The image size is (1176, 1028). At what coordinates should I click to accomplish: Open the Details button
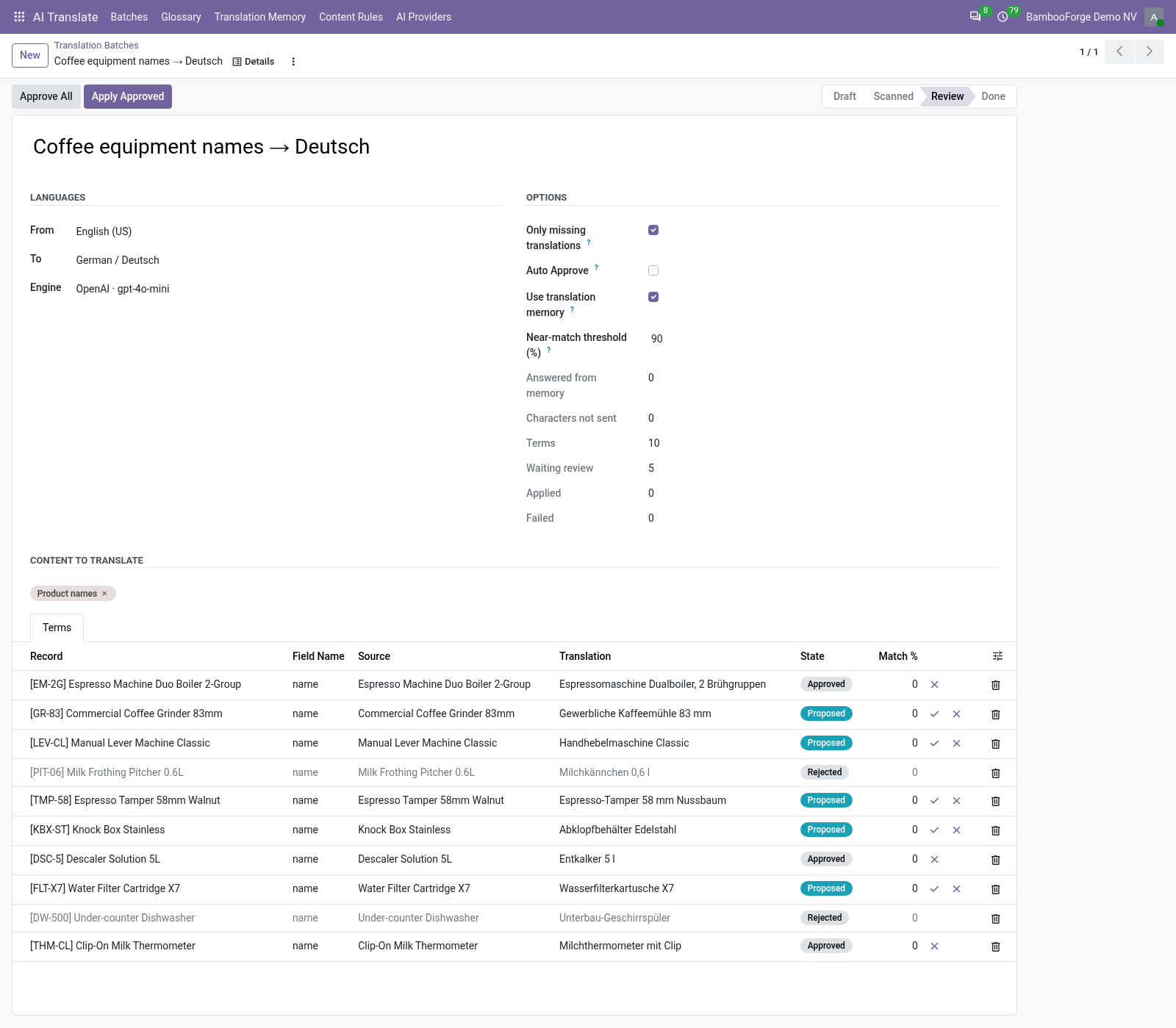point(254,62)
